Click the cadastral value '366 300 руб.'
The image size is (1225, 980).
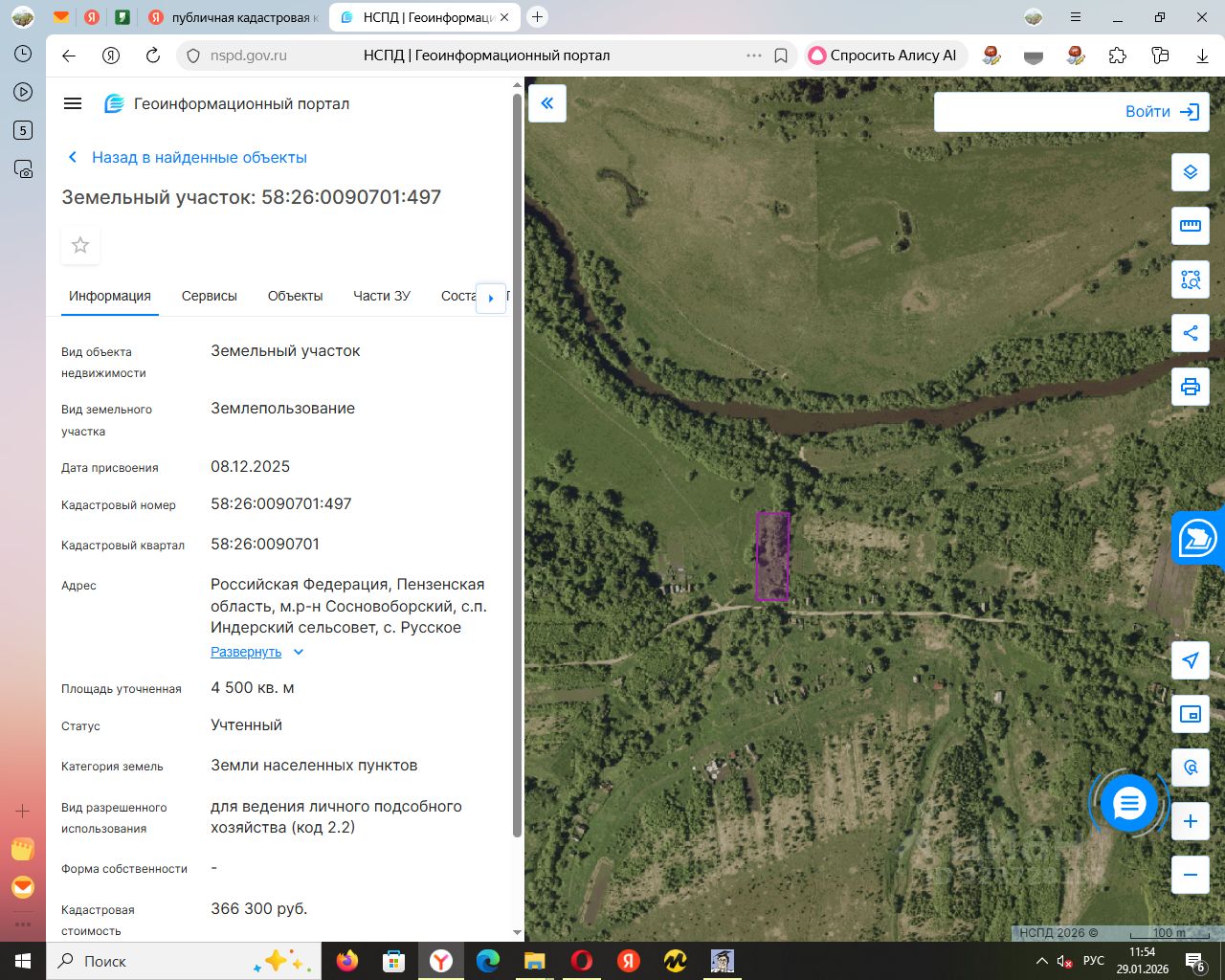[x=259, y=908]
